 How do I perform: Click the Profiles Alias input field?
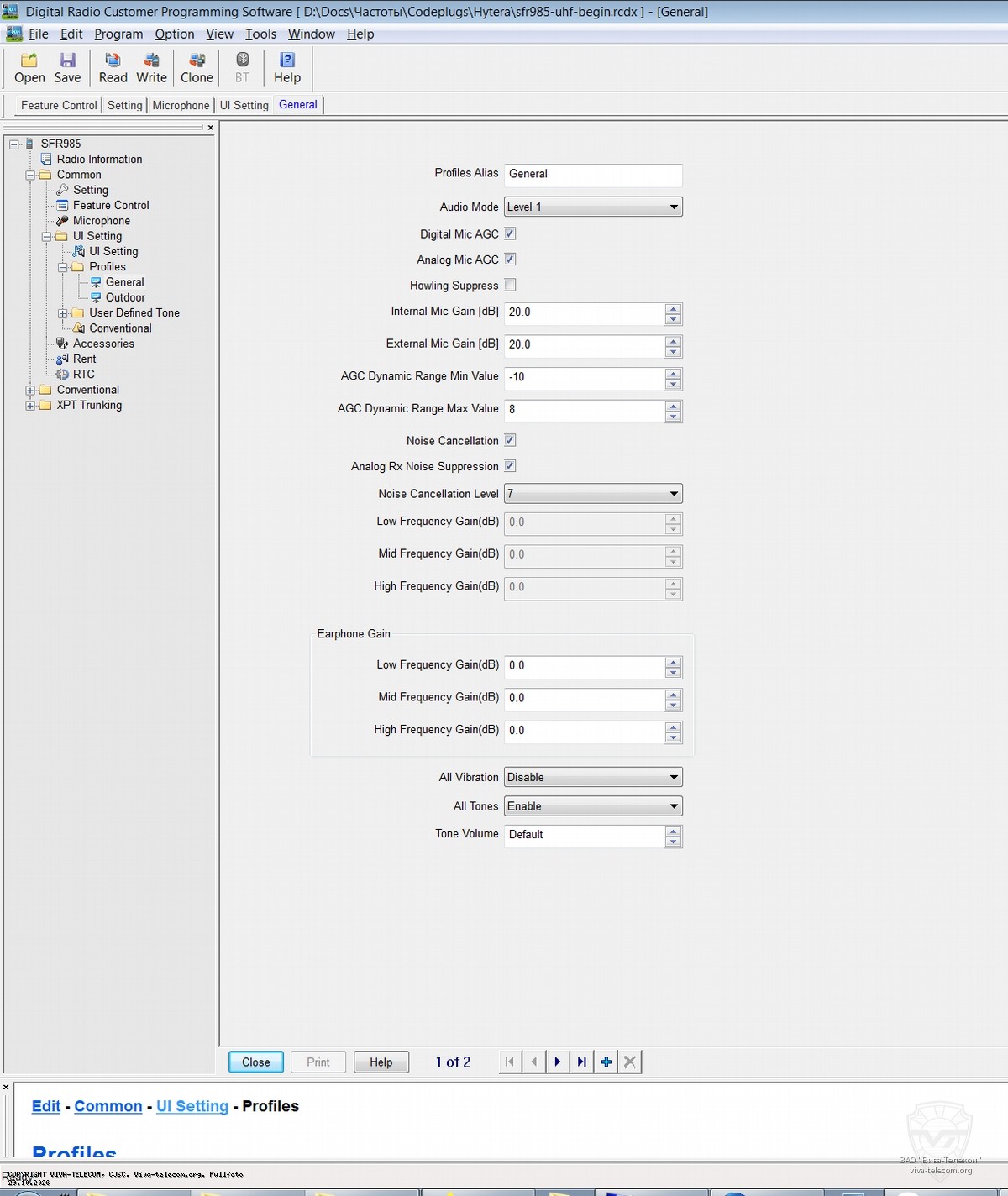(593, 174)
